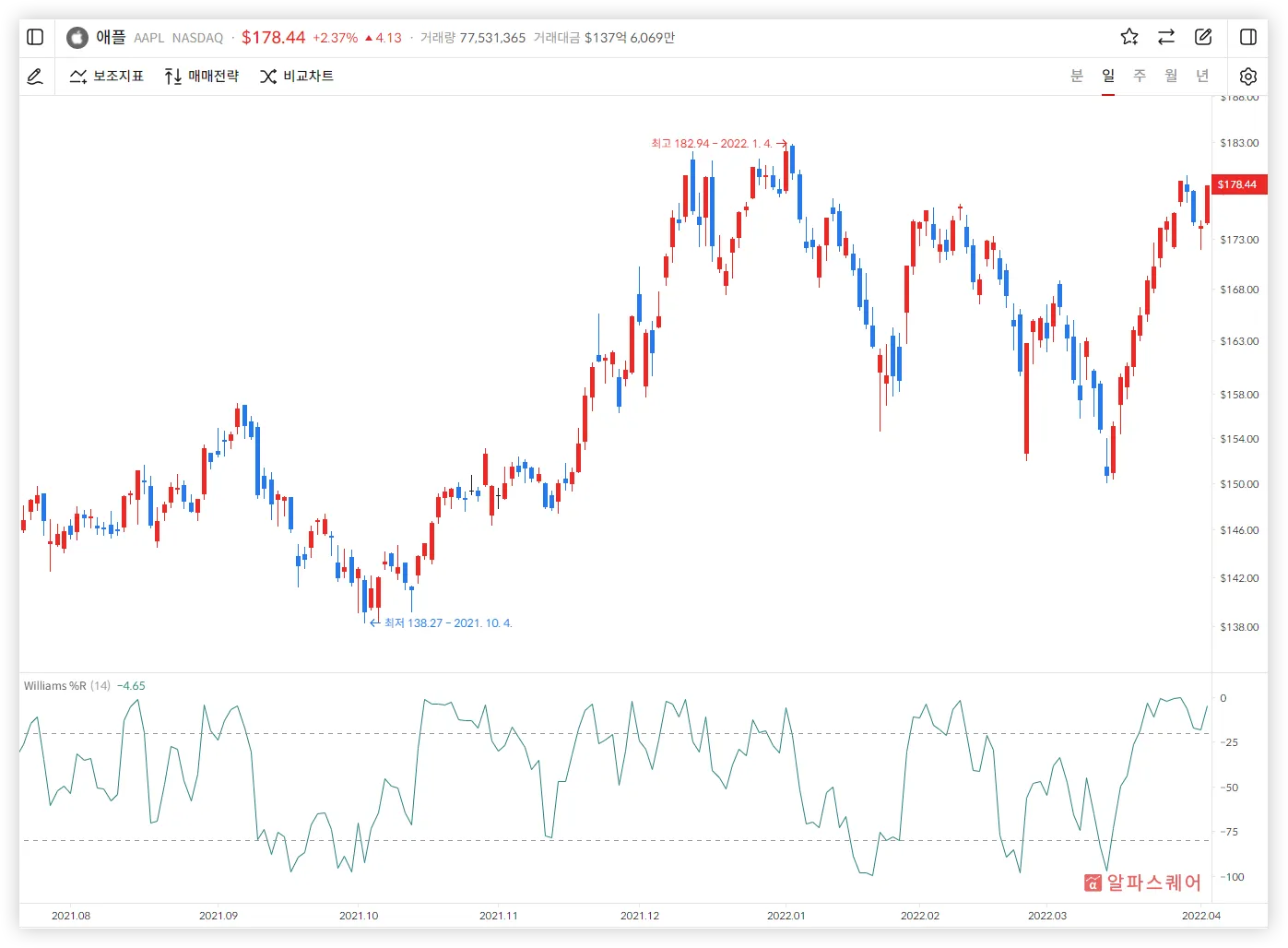Click the $146.00 price axis label
The image size is (1288, 948).
point(1239,530)
